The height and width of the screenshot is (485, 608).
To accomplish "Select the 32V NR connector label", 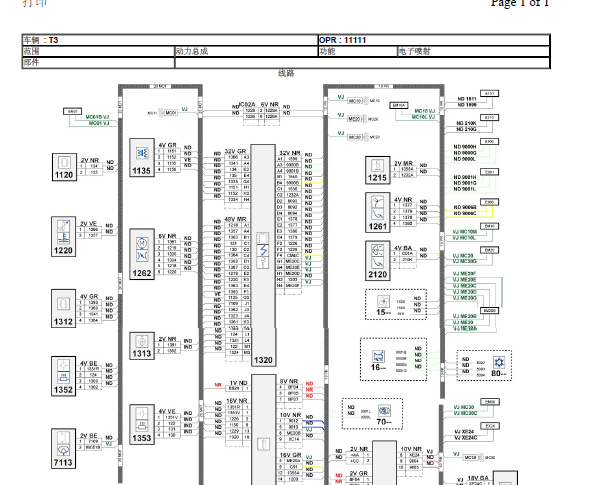I will coord(290,153).
